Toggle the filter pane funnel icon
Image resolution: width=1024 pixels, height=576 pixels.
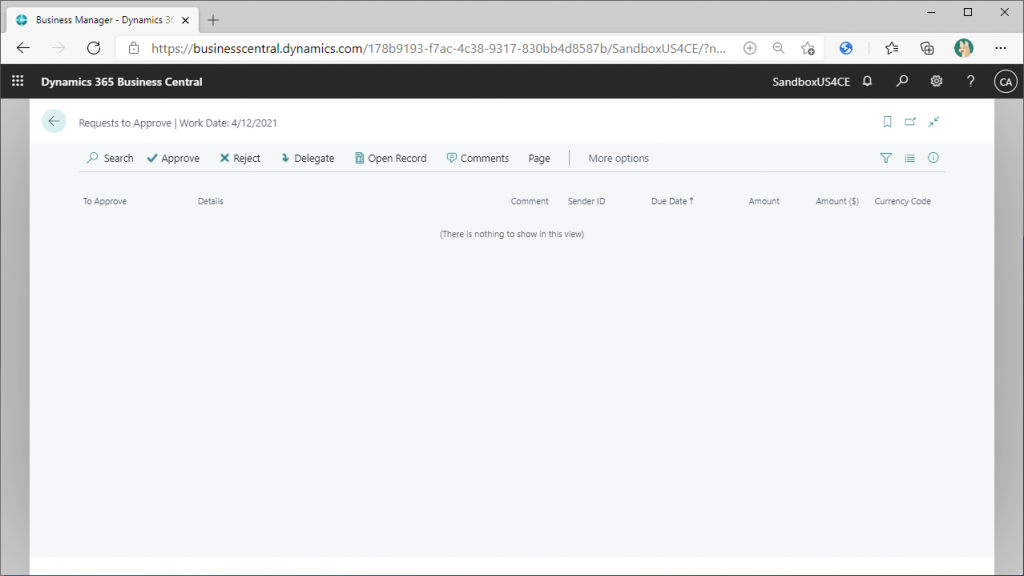(x=886, y=158)
